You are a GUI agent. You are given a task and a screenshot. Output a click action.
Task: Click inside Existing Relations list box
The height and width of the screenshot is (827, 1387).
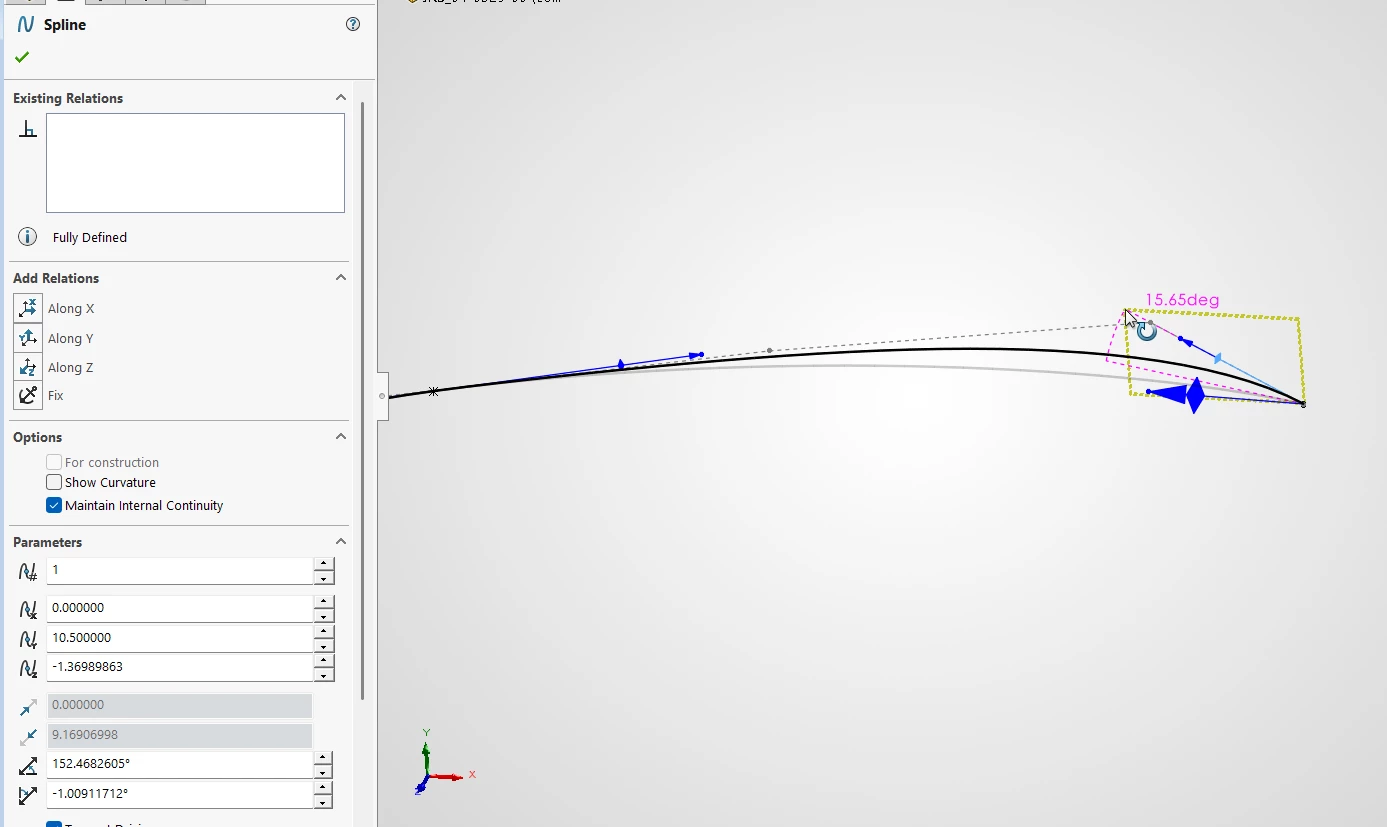(195, 163)
